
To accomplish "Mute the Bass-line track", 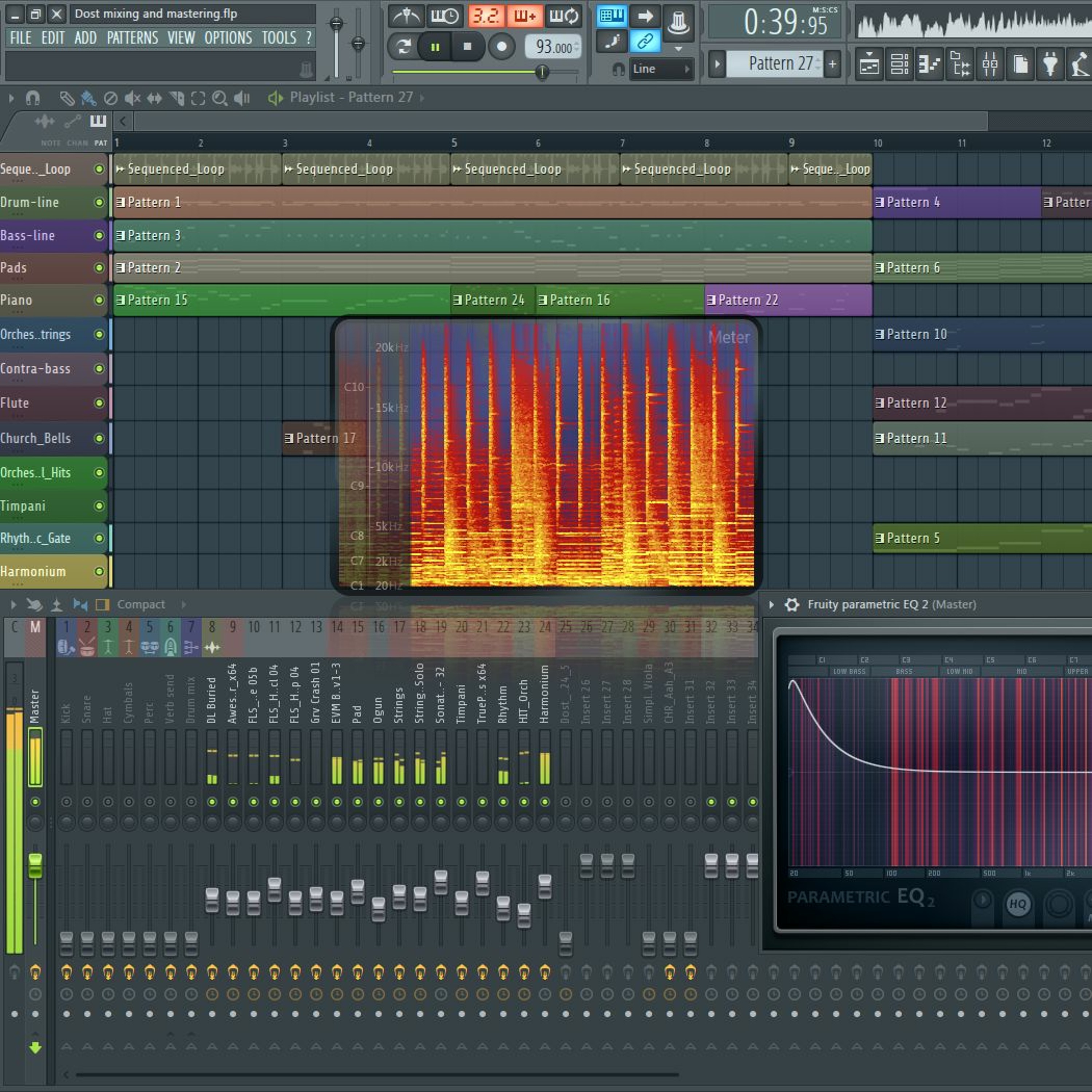I will (x=99, y=235).
